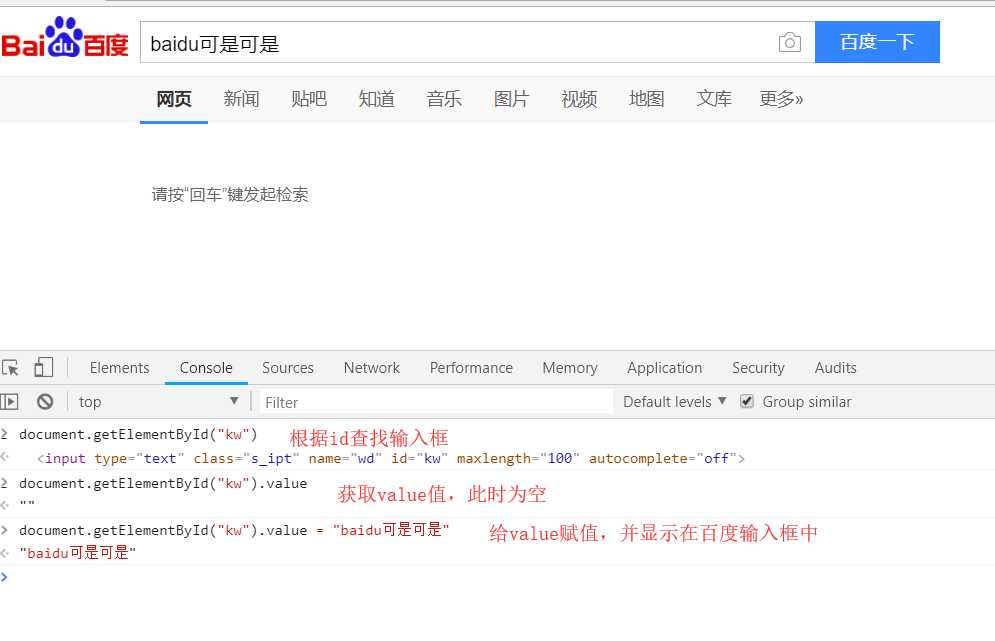995x641 pixels.
Task: Show the console sidebar icon
Action: (x=10, y=402)
